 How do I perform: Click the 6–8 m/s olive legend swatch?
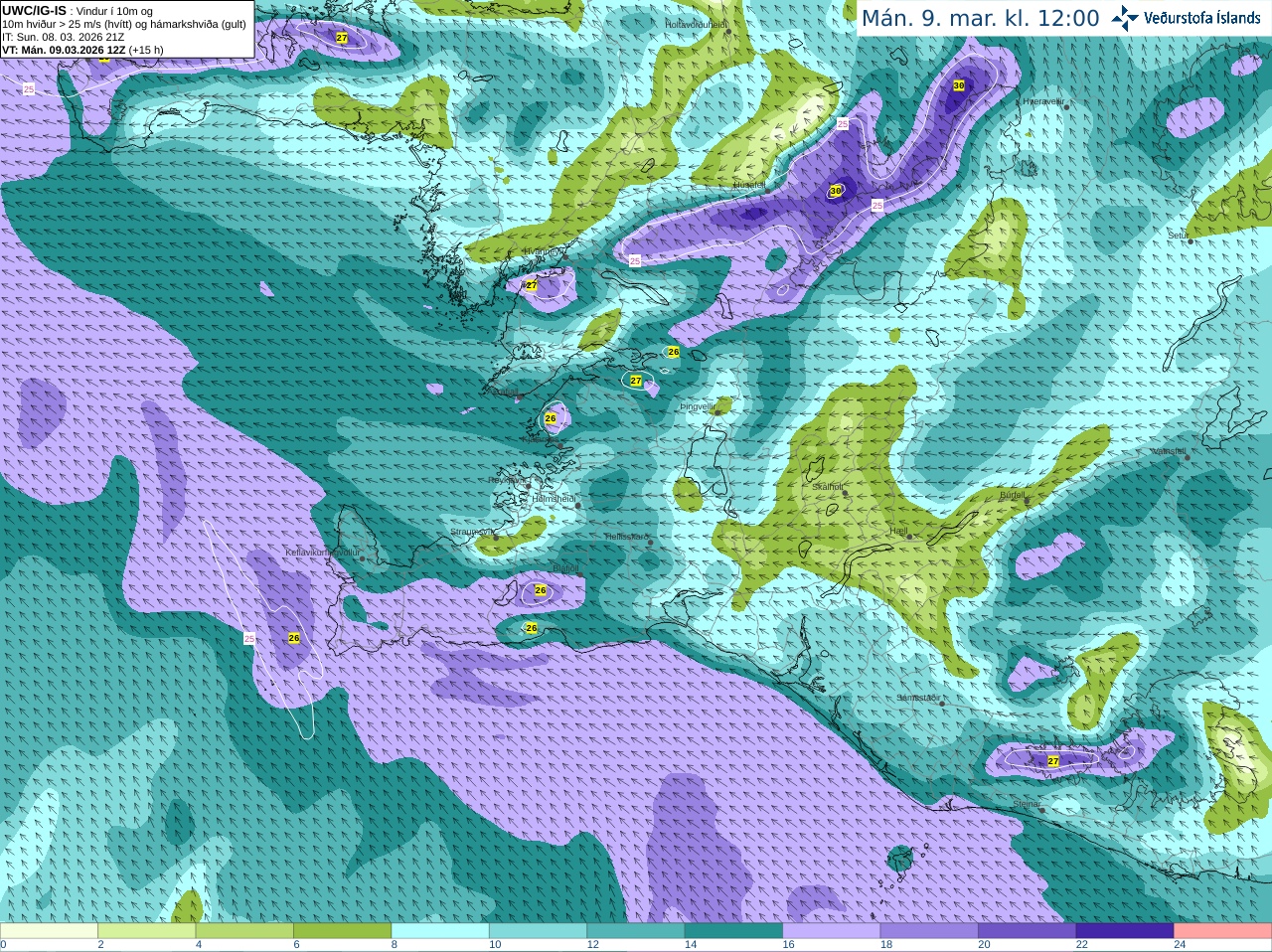342,931
